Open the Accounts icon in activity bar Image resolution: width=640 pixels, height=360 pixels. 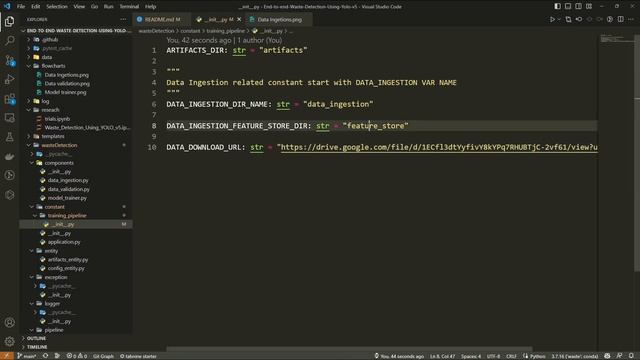point(9,322)
